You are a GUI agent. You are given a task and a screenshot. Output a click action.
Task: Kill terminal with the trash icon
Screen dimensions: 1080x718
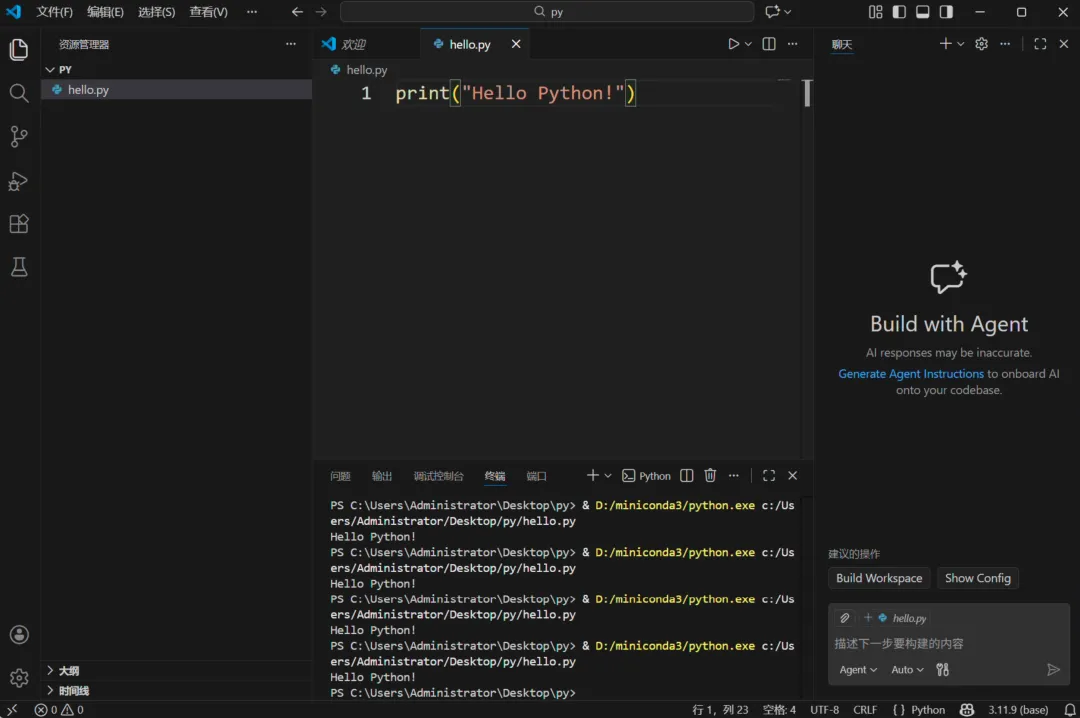click(710, 476)
